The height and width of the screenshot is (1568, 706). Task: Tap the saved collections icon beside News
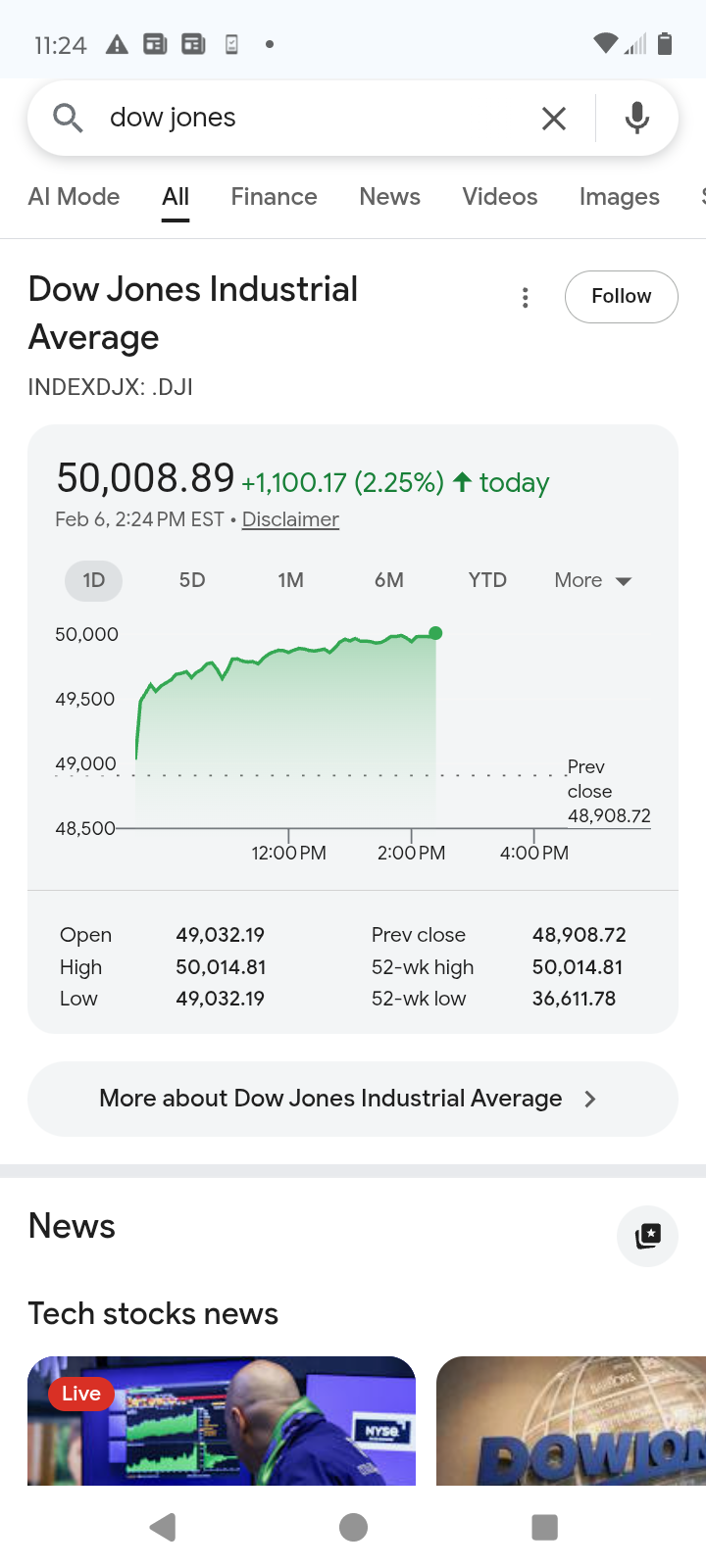tap(647, 1236)
